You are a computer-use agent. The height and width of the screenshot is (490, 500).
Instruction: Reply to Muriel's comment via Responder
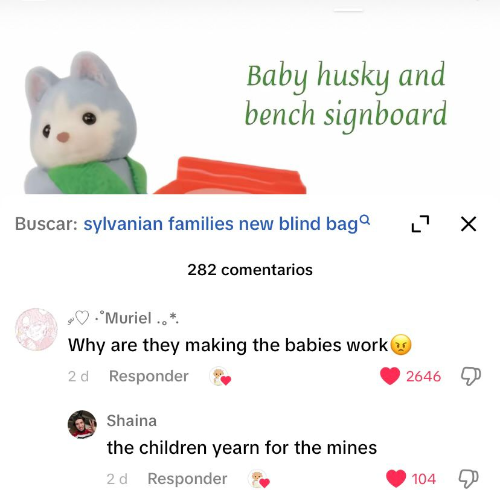point(149,376)
